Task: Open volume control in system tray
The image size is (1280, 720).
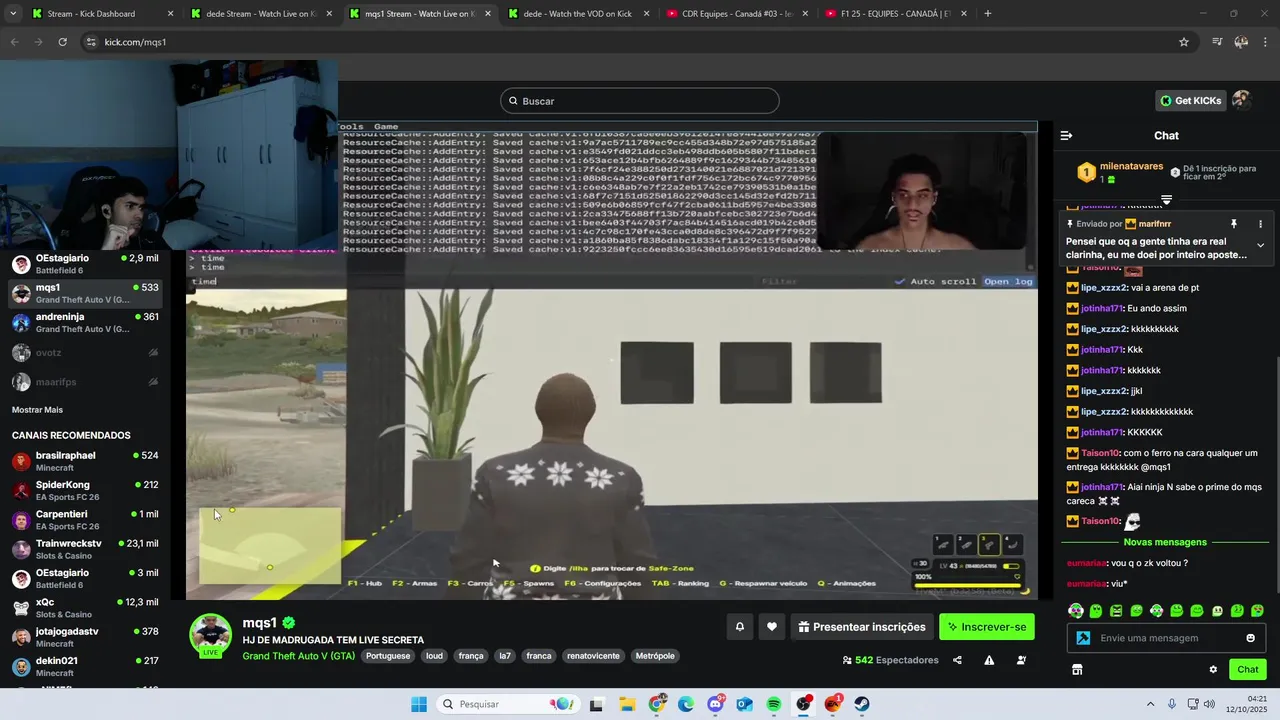Action: pos(1209,704)
